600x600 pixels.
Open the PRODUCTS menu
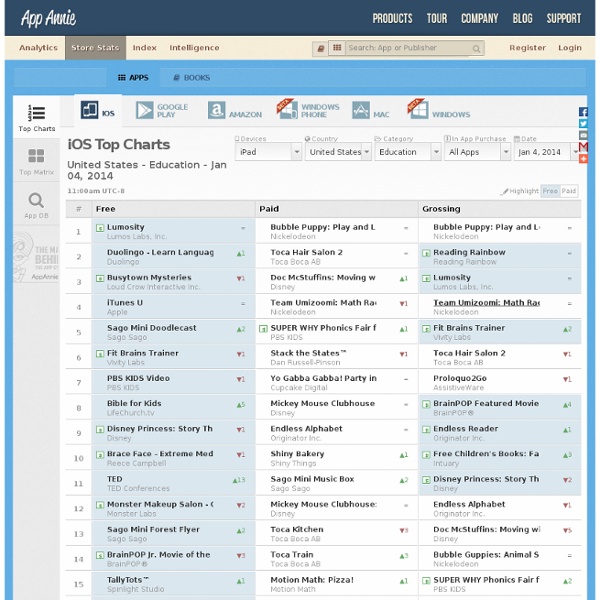(x=393, y=18)
